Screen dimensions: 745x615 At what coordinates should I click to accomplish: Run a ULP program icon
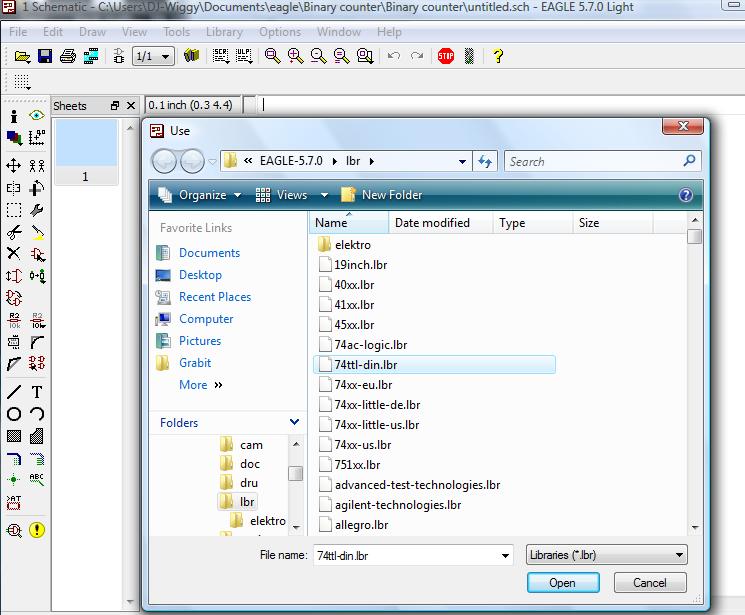tap(244, 56)
